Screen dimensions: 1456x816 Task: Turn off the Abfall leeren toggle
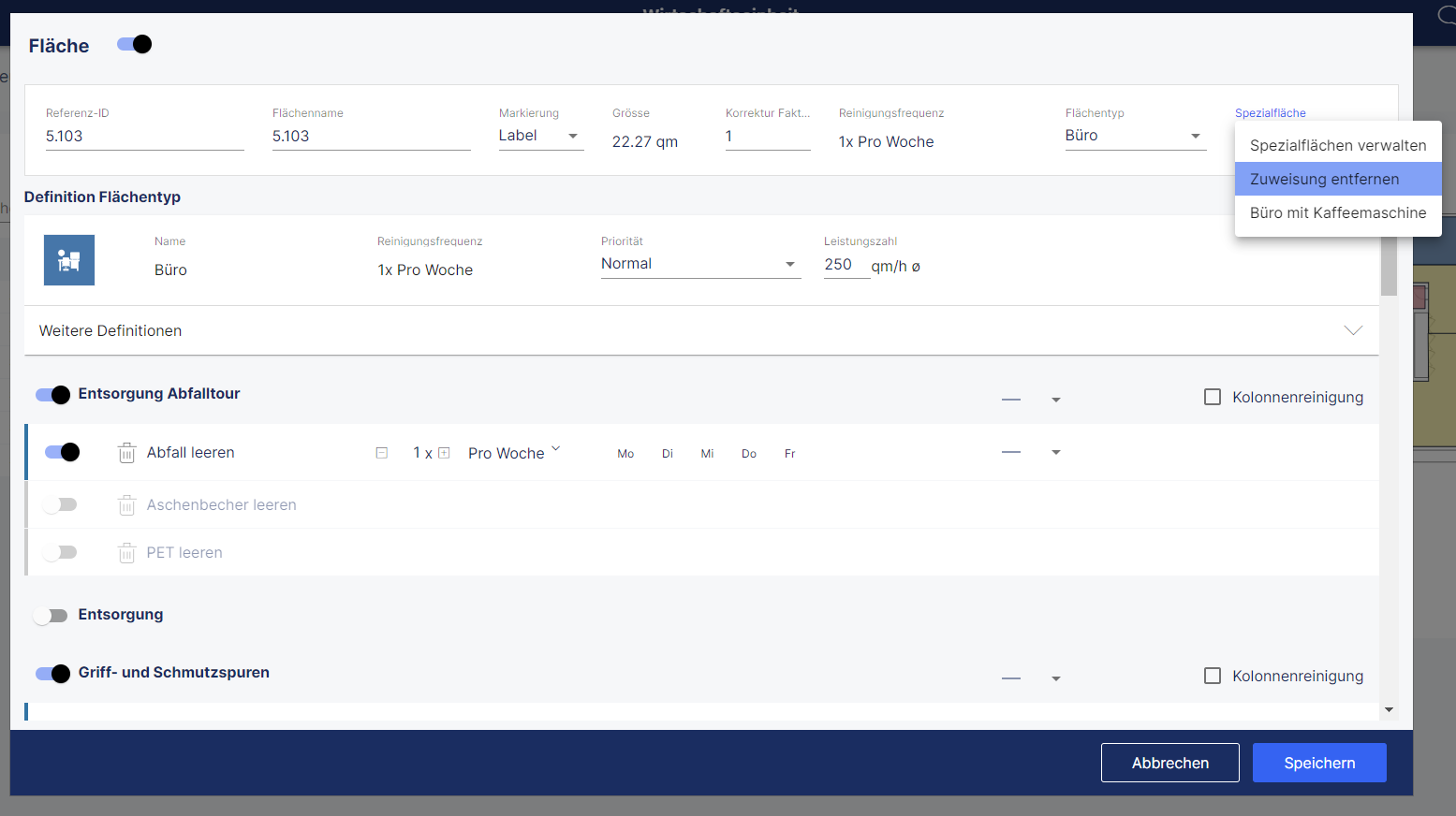pos(63,453)
